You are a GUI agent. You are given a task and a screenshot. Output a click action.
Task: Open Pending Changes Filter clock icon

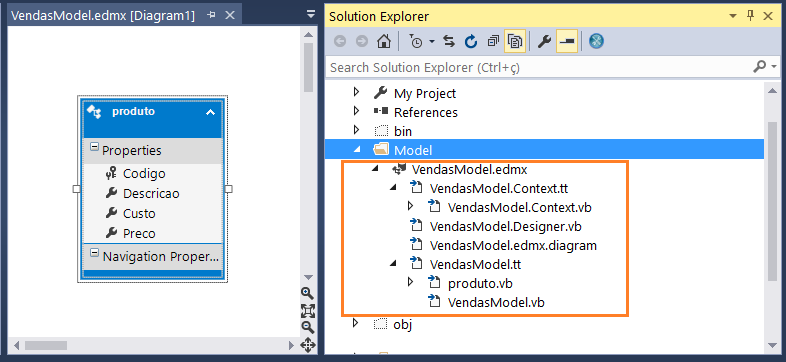[416, 42]
